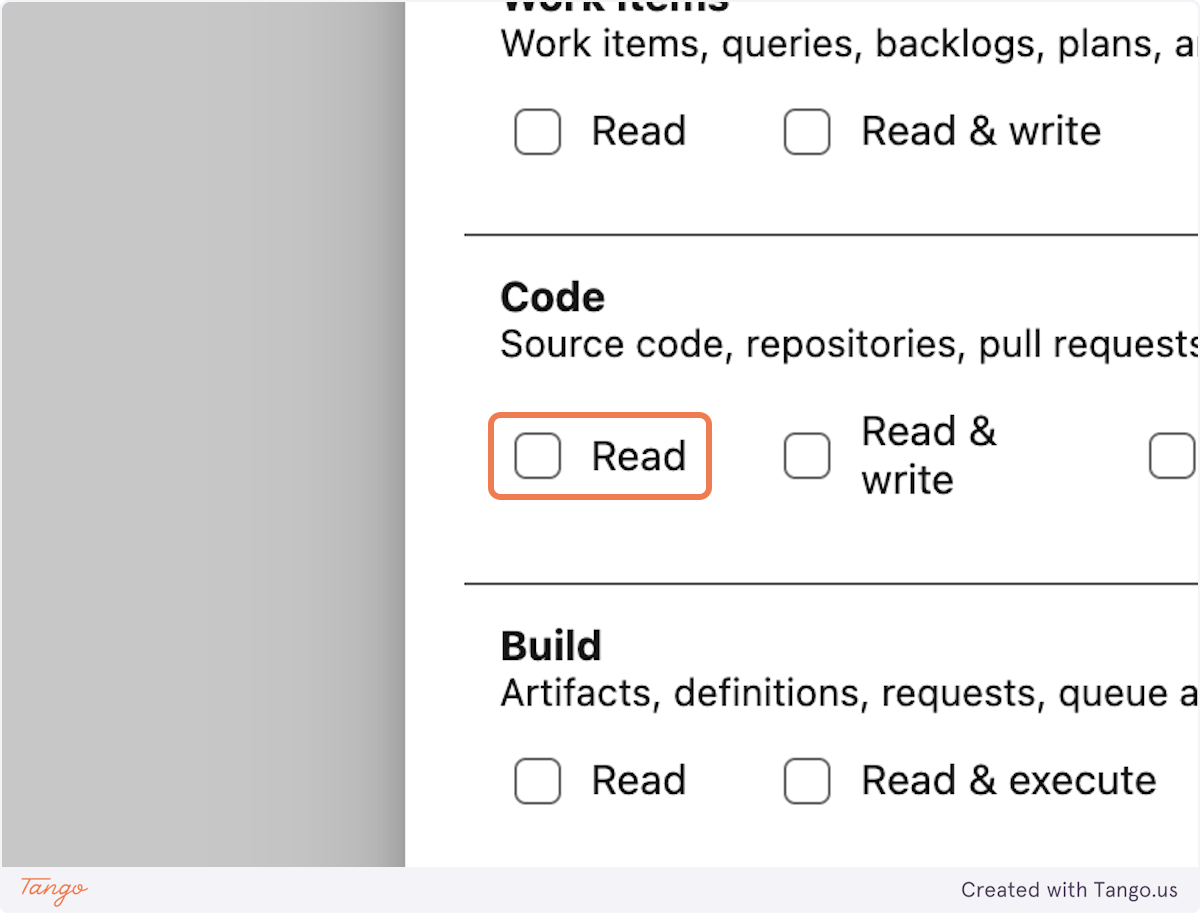Image resolution: width=1200 pixels, height=913 pixels.
Task: Enable Read & write for Work Items
Action: [x=807, y=131]
